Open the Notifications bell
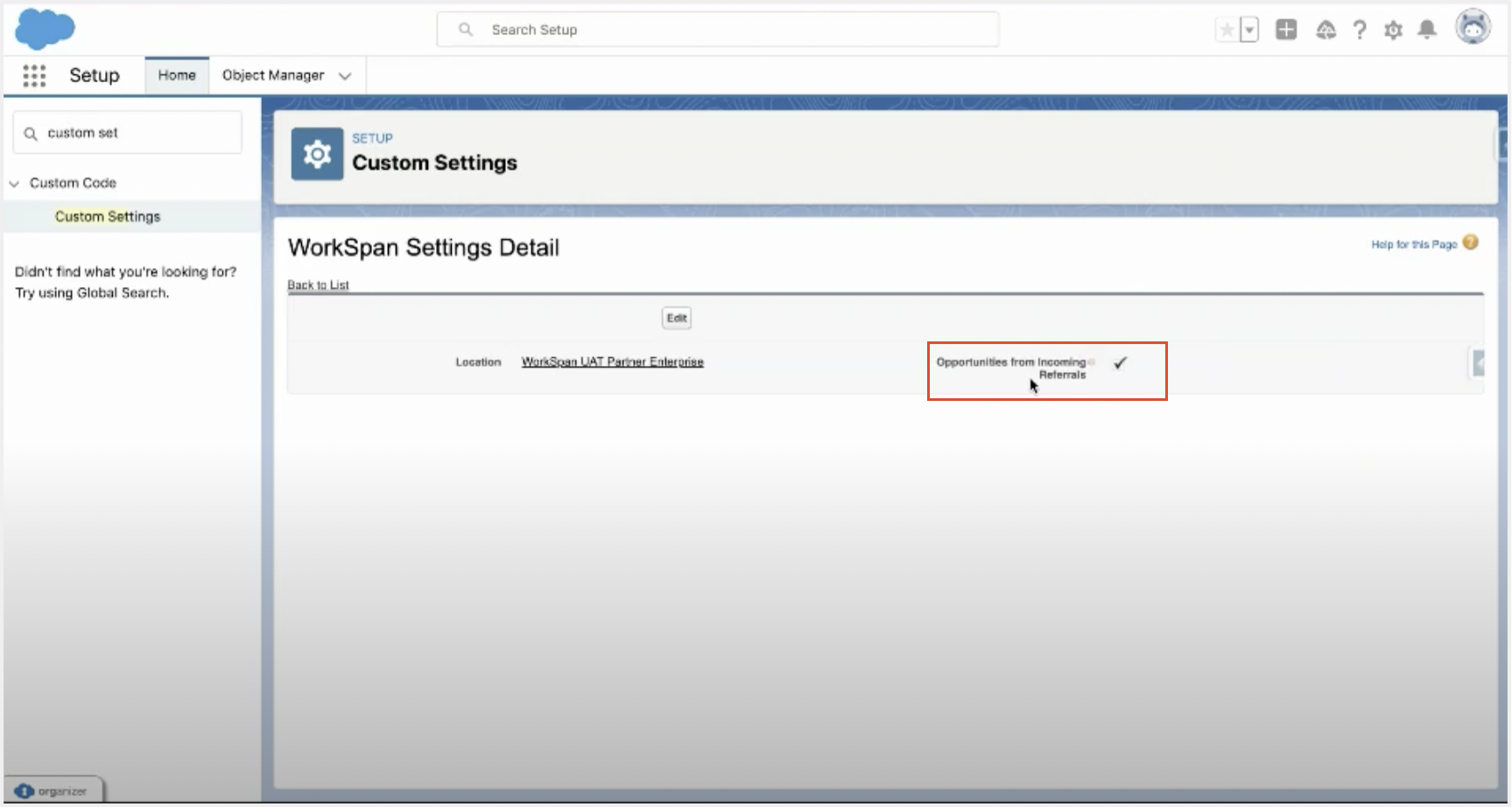Viewport: 1512px width, 807px height. pos(1427,30)
